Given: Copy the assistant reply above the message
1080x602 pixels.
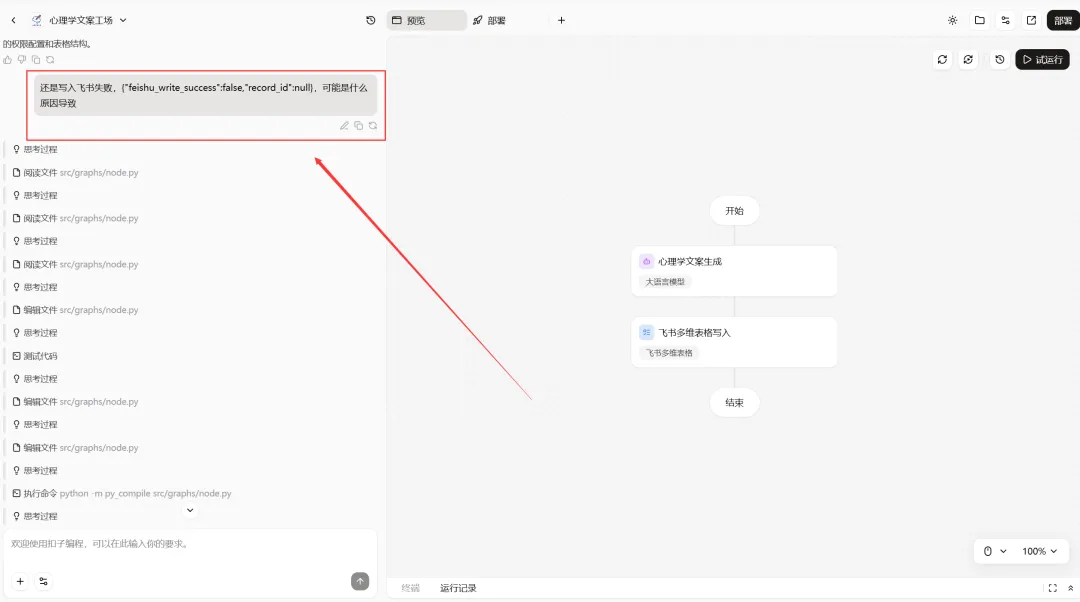Looking at the screenshot, I should coord(36,60).
